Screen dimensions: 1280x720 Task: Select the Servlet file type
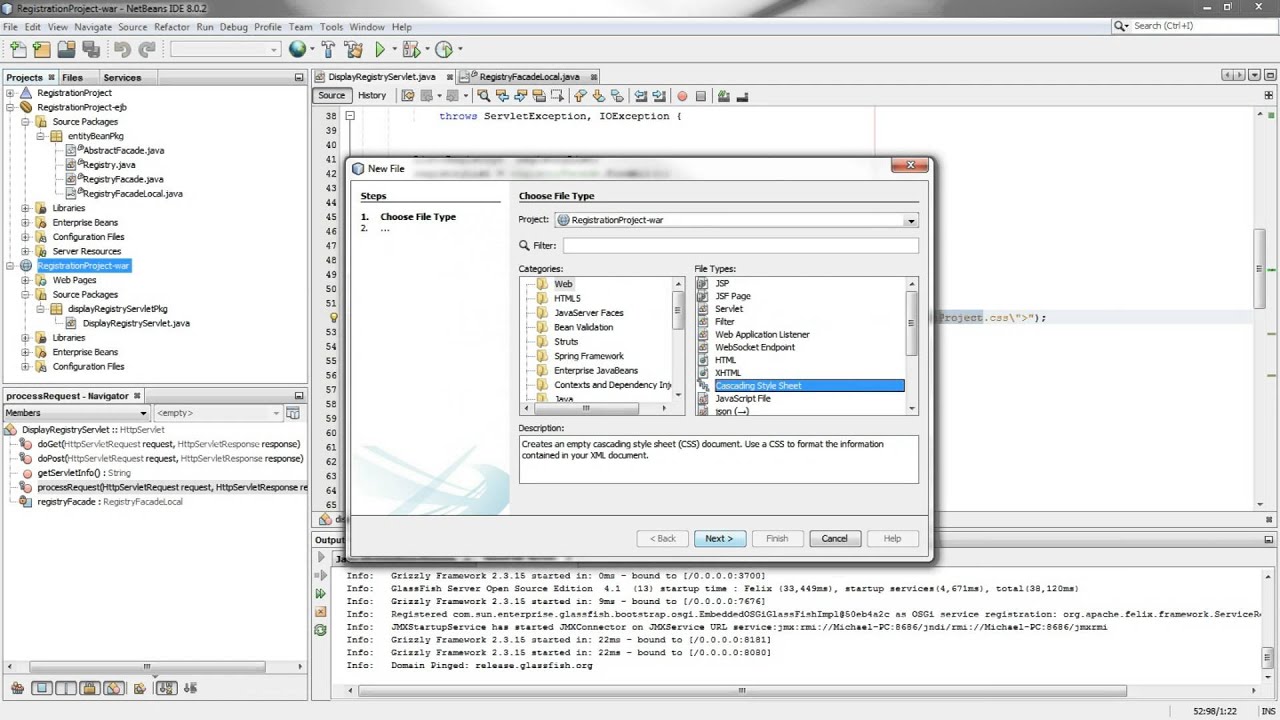point(728,309)
